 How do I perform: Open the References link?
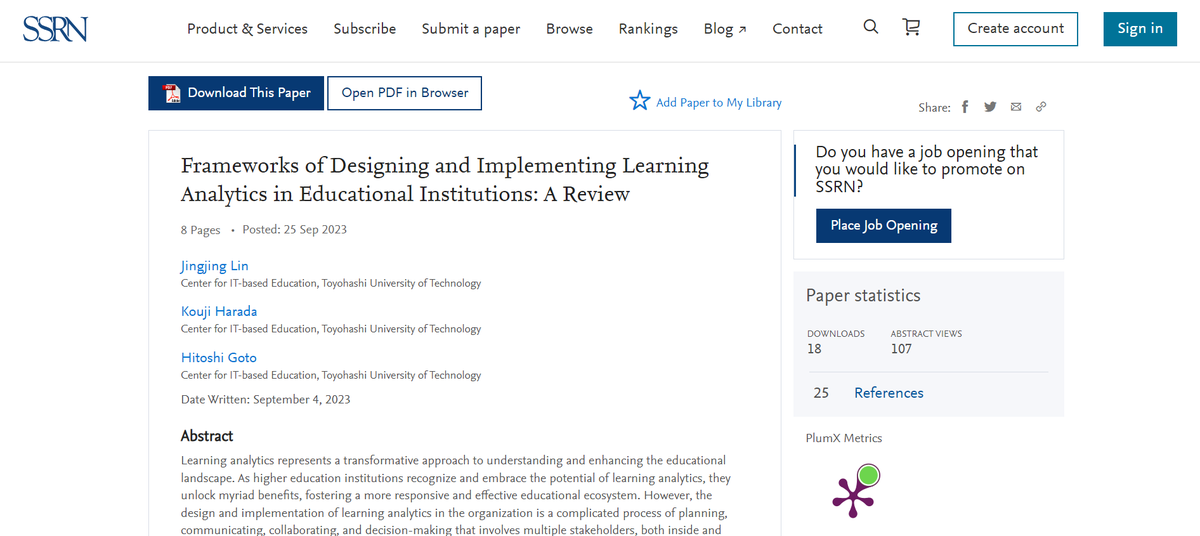click(889, 393)
